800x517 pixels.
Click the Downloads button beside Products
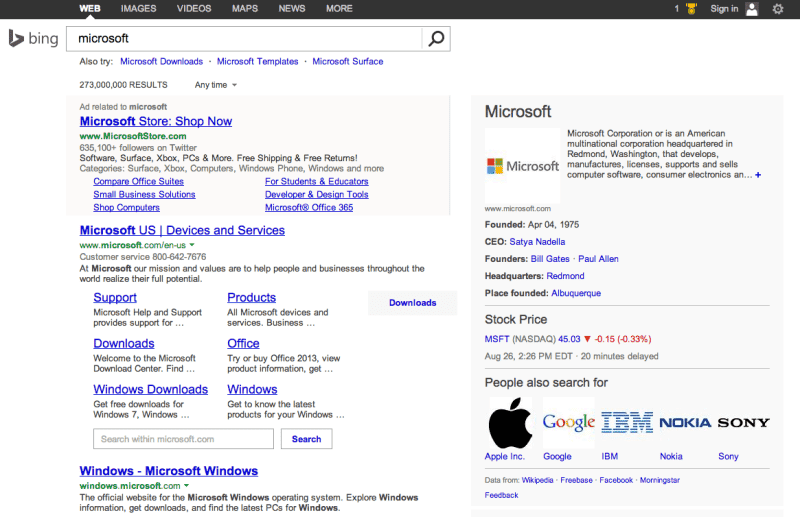(413, 303)
